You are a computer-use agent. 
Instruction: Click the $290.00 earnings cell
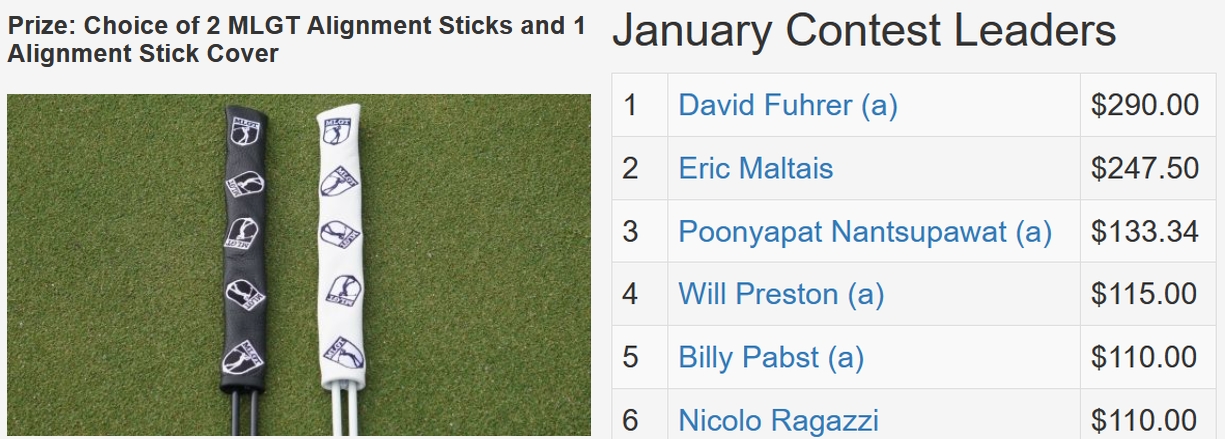1145,105
